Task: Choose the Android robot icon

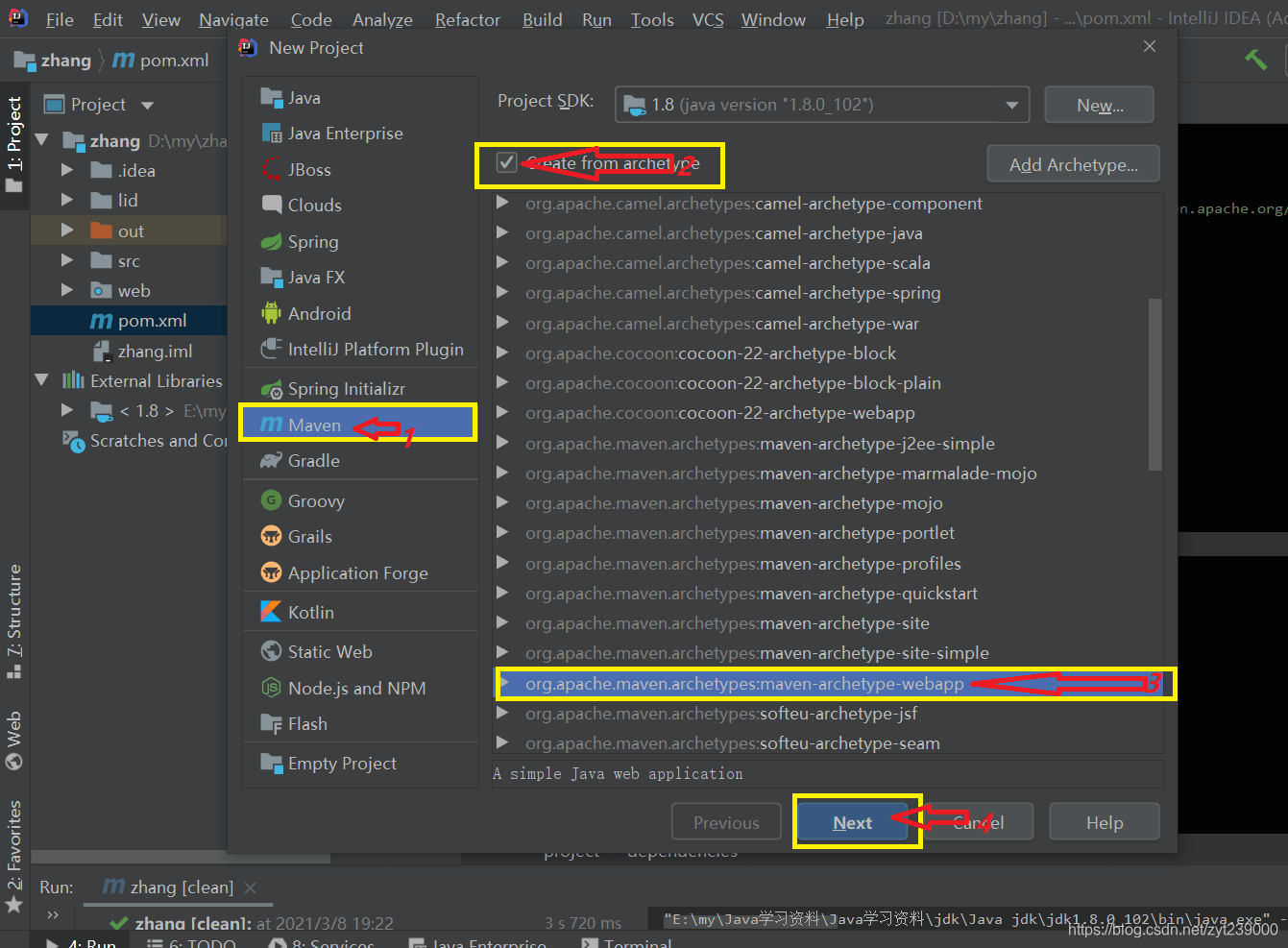Action: click(272, 314)
